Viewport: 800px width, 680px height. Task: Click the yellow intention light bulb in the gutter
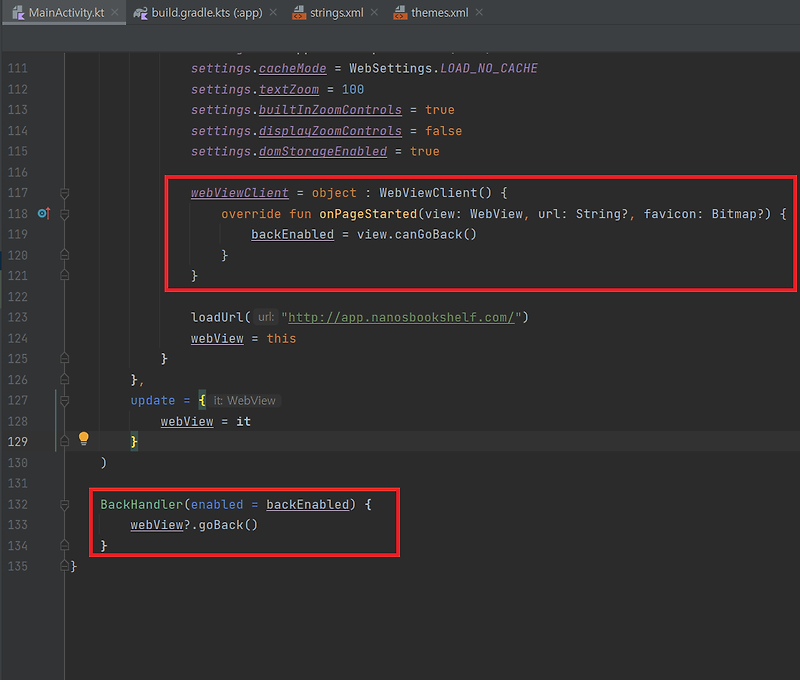point(83,437)
